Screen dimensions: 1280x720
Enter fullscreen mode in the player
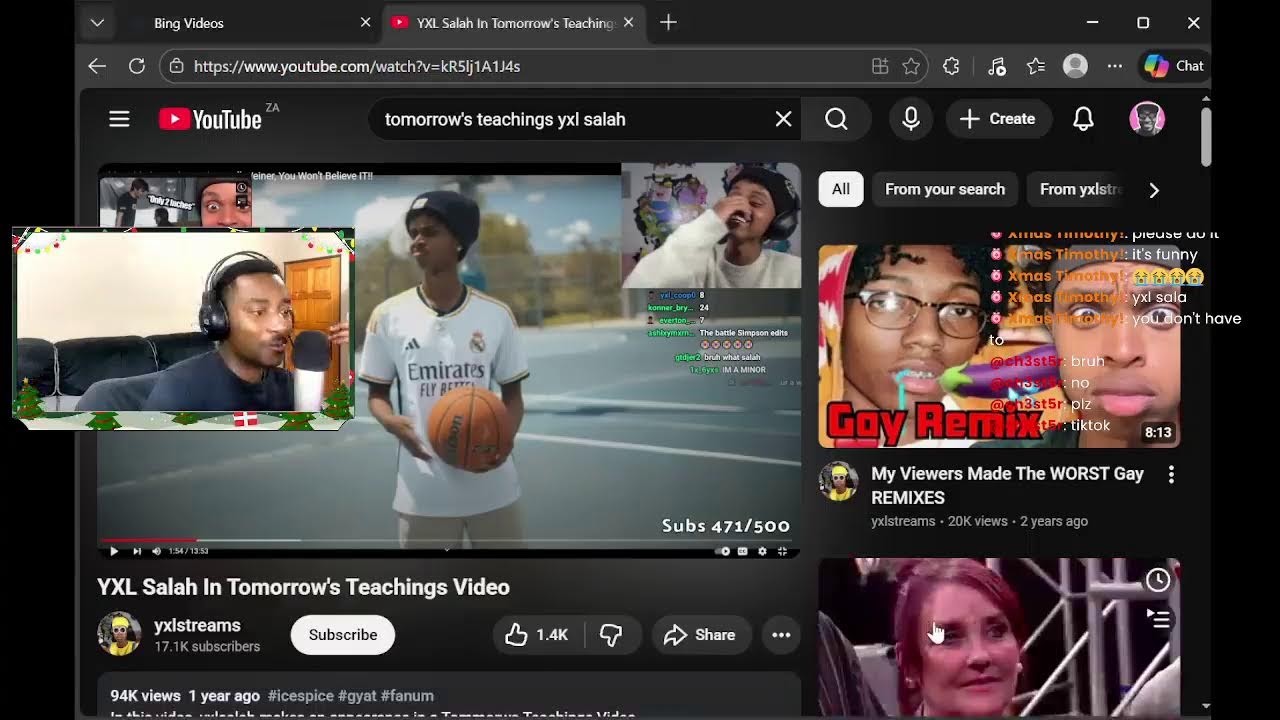click(782, 551)
